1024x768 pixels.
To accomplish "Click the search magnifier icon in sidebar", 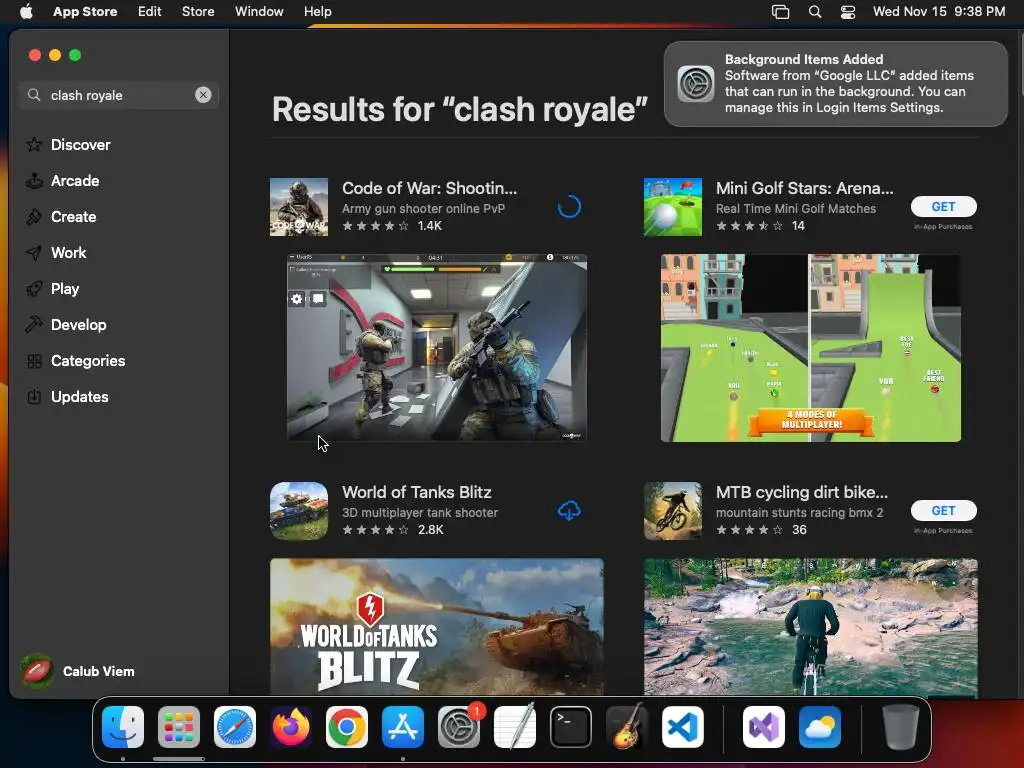I will [x=34, y=95].
